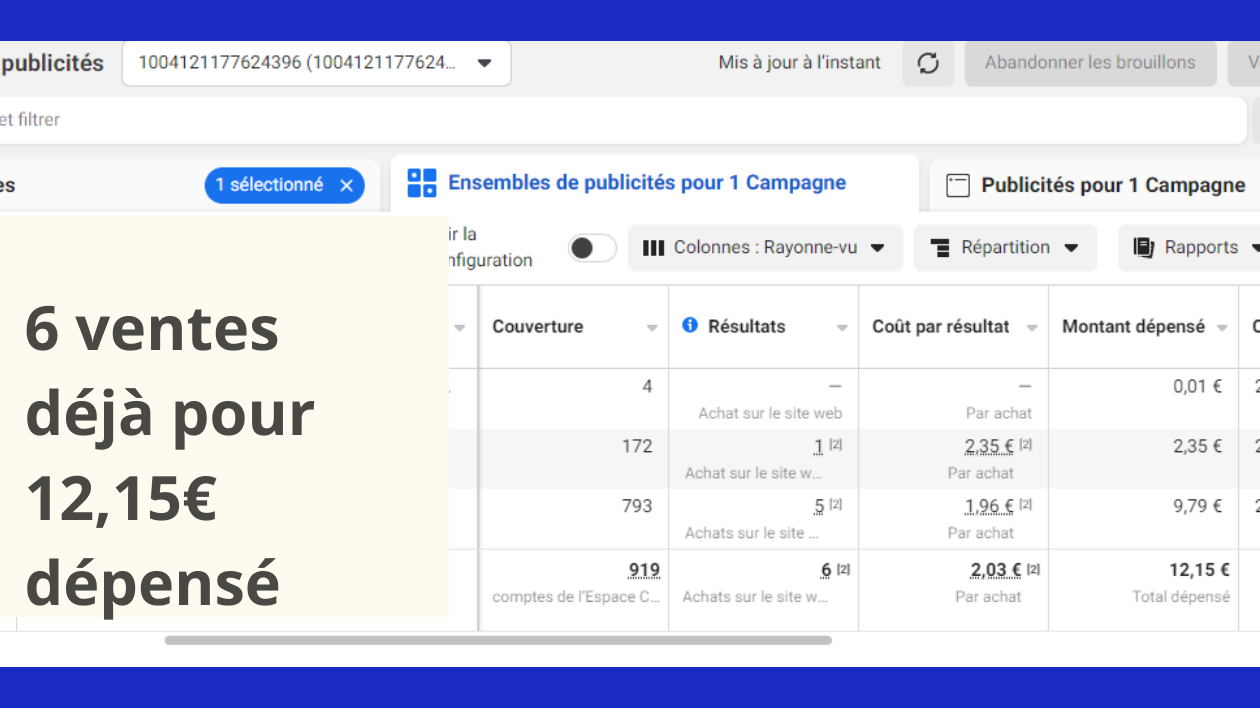Screen dimensions: 1260x708
Task: Click the total coverage value 919
Action: 644,570
